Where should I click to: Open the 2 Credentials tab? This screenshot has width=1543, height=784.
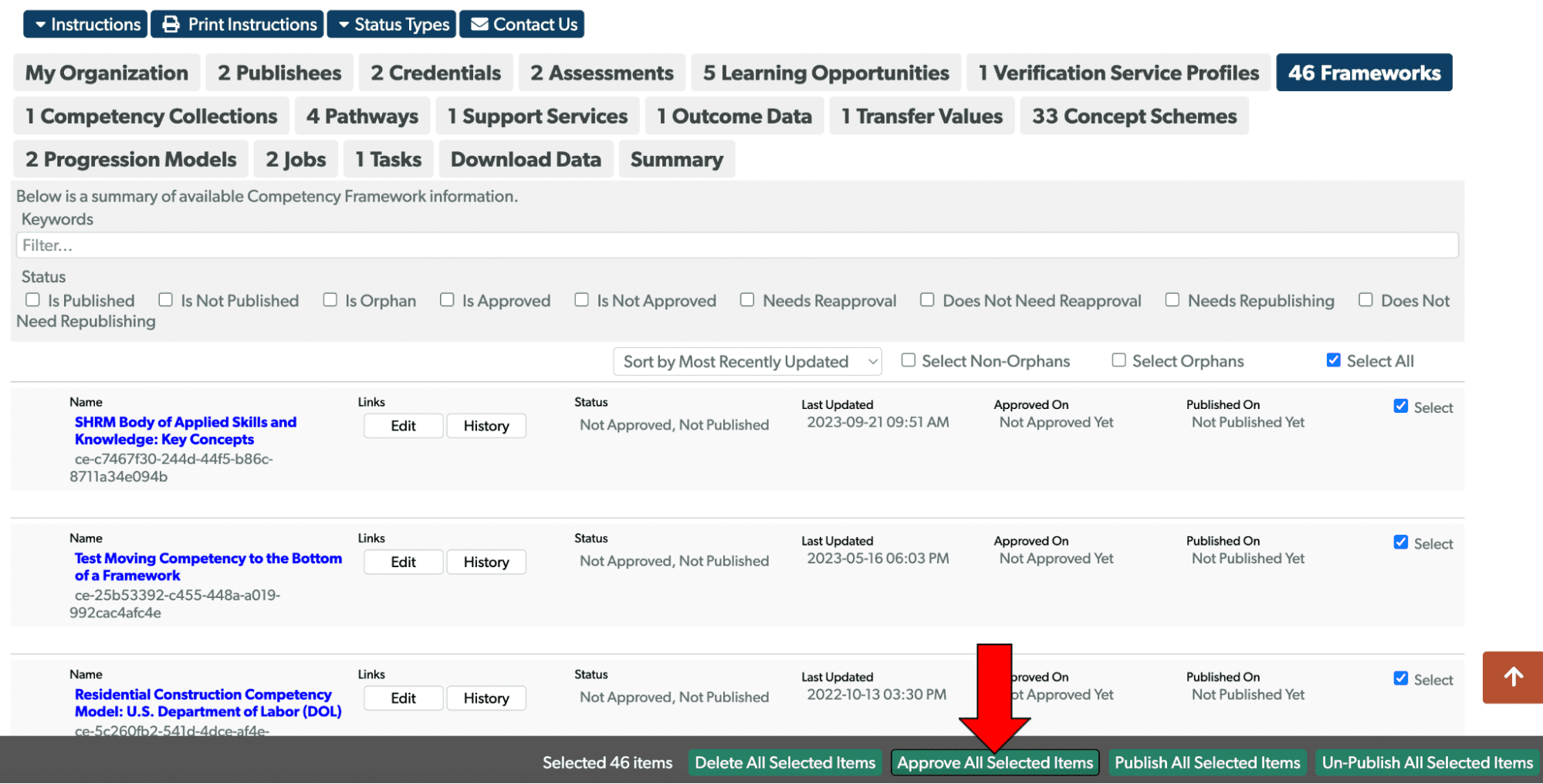point(435,72)
